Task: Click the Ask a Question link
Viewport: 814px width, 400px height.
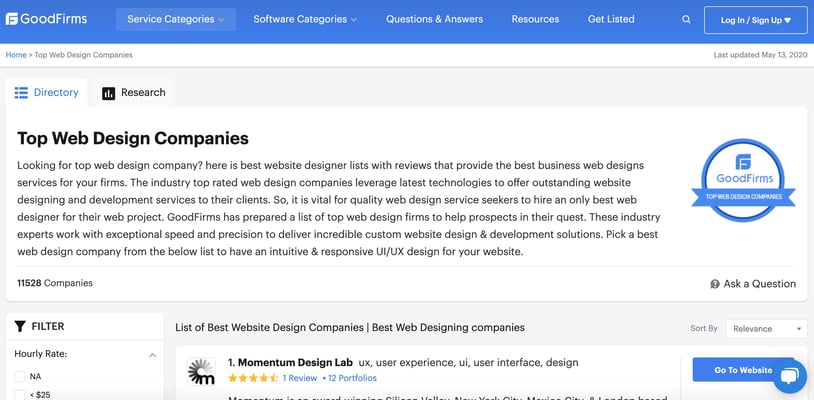Action: 759,284
